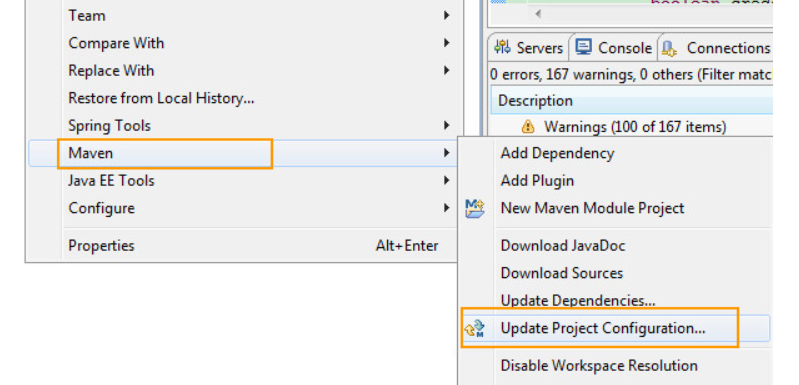Expand the Compare With submenu arrow
This screenshot has width=799, height=385.
pos(446,43)
